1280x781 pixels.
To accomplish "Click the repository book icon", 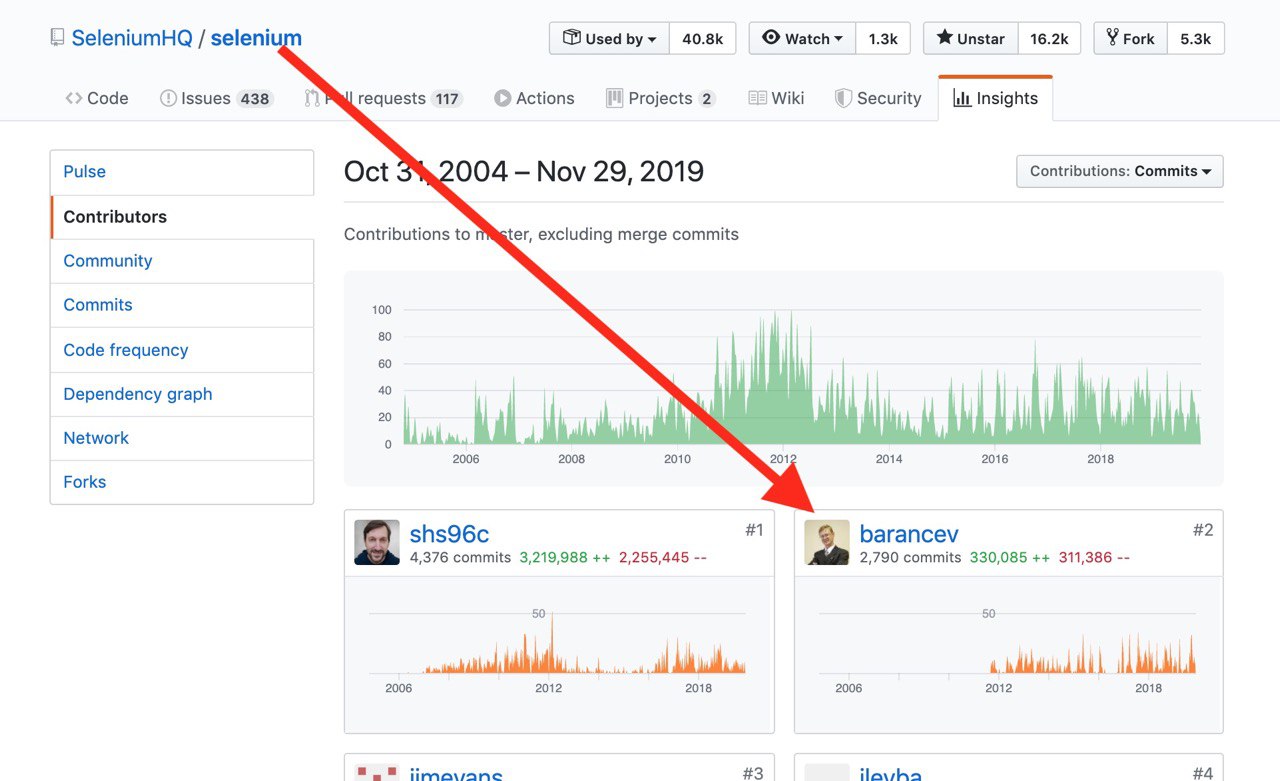I will 57,38.
